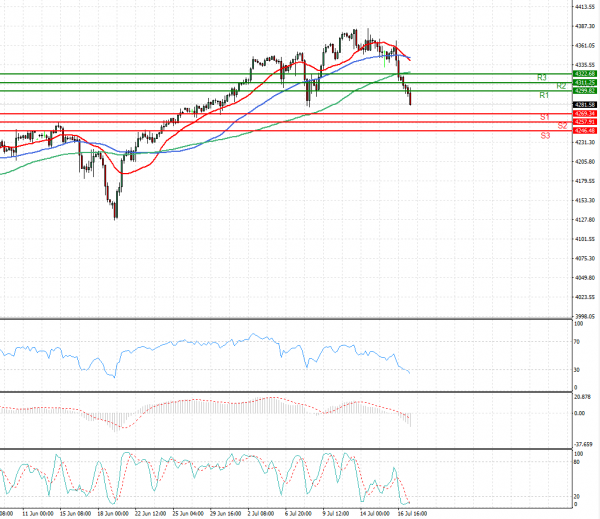
Task: Click the 4179.55 price axis label
Action: pyautogui.click(x=585, y=181)
